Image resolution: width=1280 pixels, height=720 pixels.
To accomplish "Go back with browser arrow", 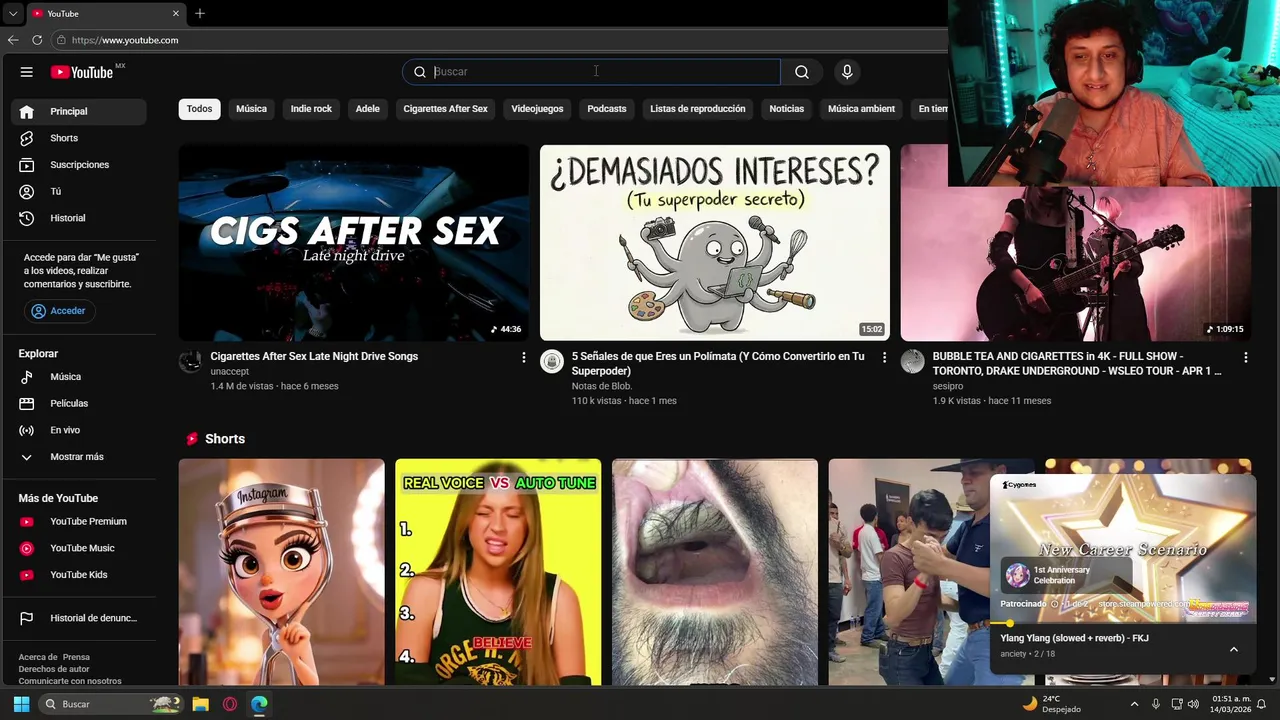I will coord(13,40).
